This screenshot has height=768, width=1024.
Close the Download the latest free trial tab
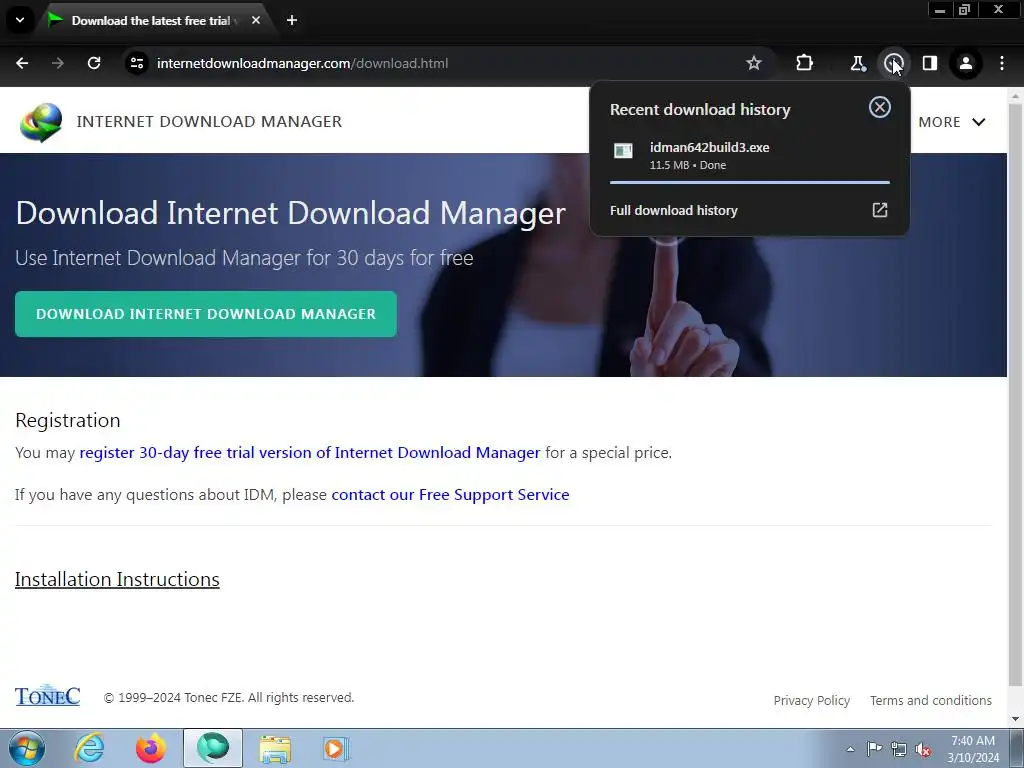[x=256, y=20]
